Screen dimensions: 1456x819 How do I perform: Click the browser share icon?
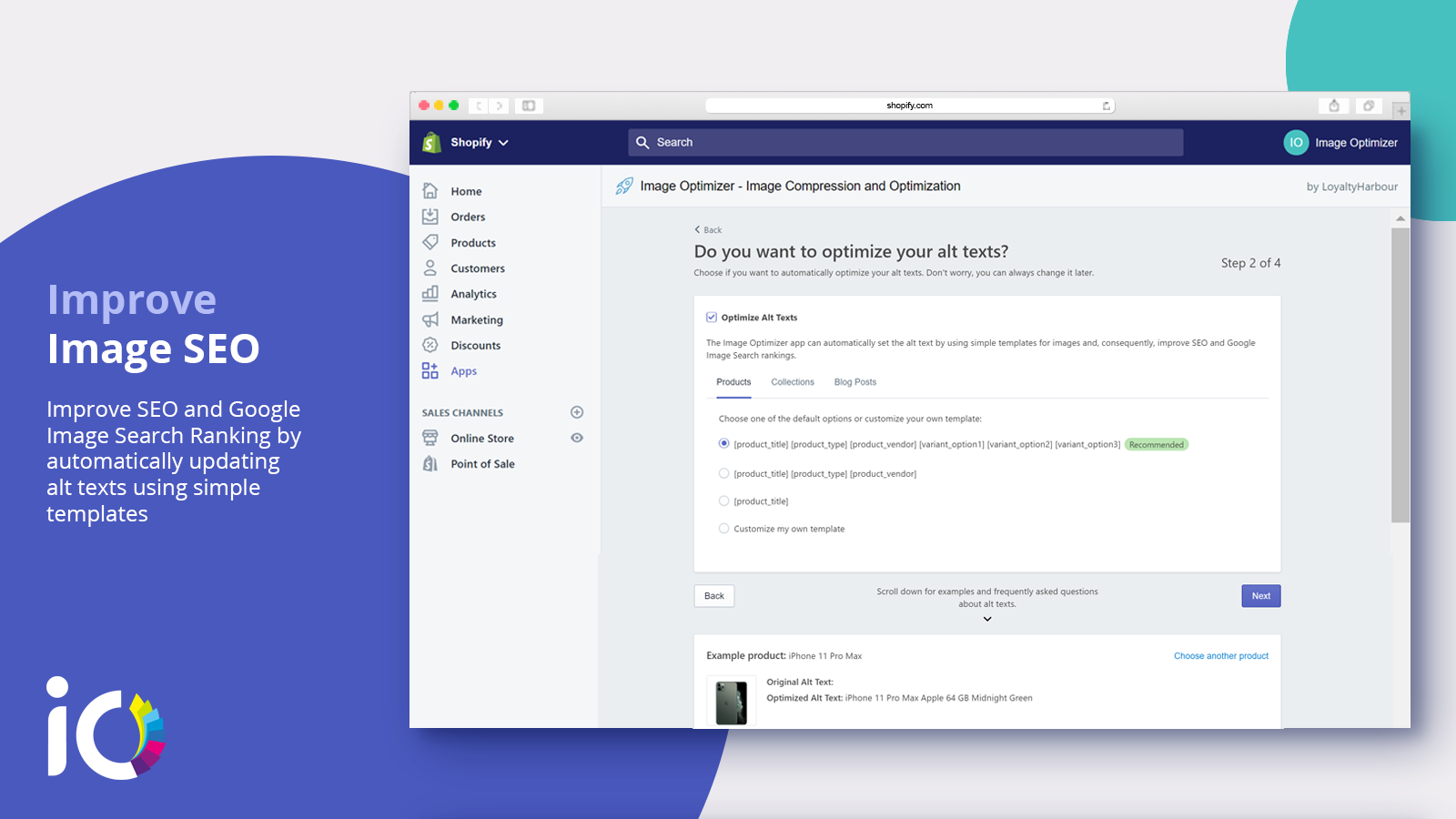pos(1334,106)
